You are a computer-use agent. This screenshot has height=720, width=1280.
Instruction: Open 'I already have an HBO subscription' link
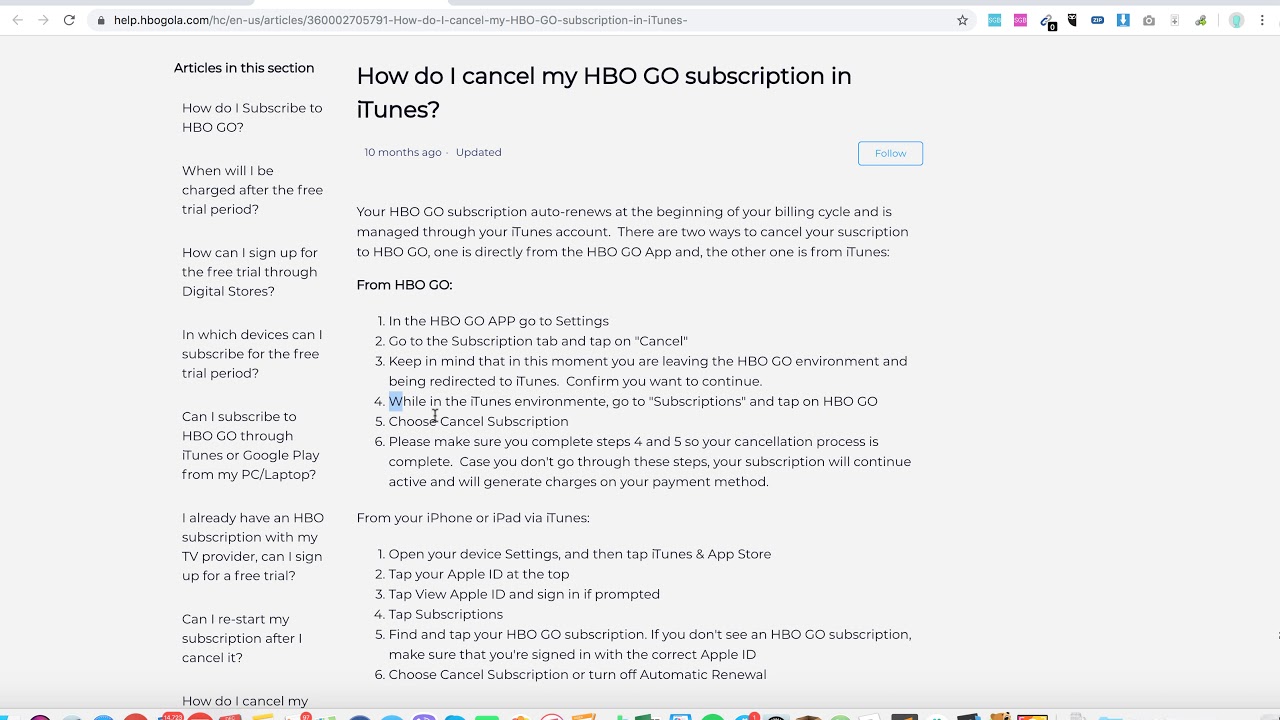pyautogui.click(x=253, y=547)
